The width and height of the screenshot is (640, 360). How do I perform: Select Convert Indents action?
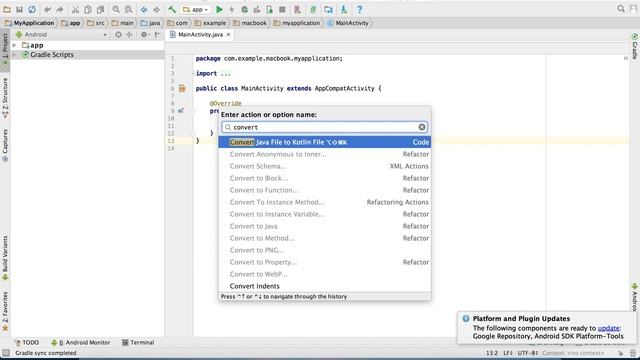click(324, 286)
